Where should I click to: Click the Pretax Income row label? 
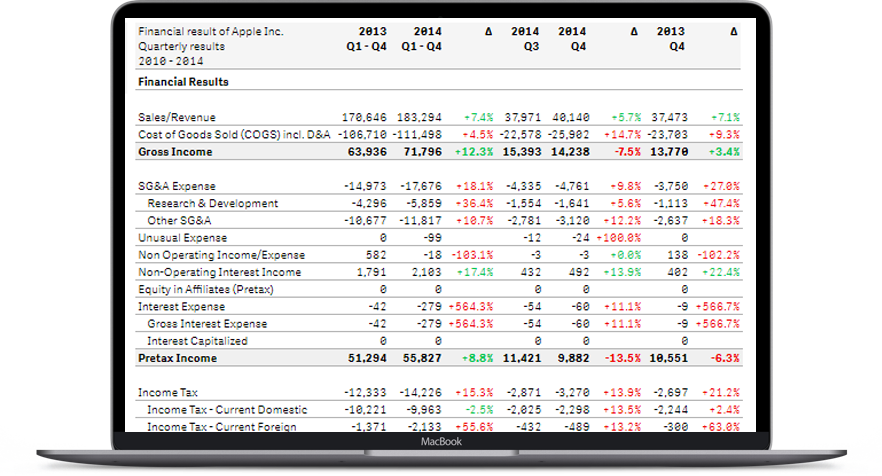click(177, 358)
